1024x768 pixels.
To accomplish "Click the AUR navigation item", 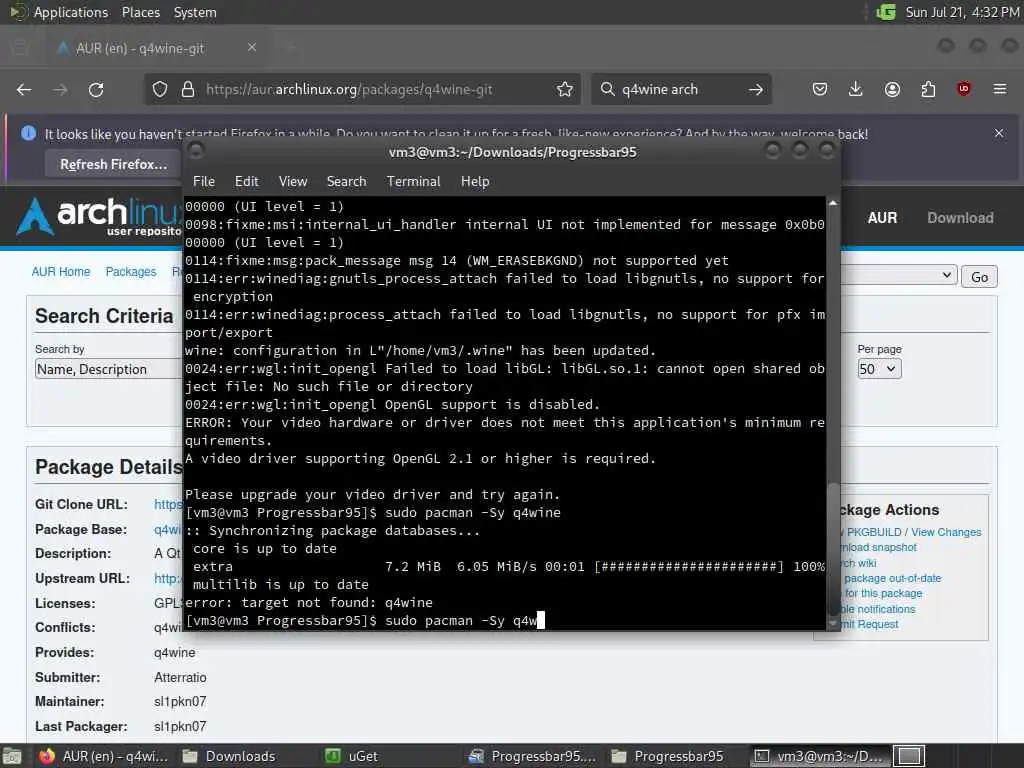I will [882, 218].
